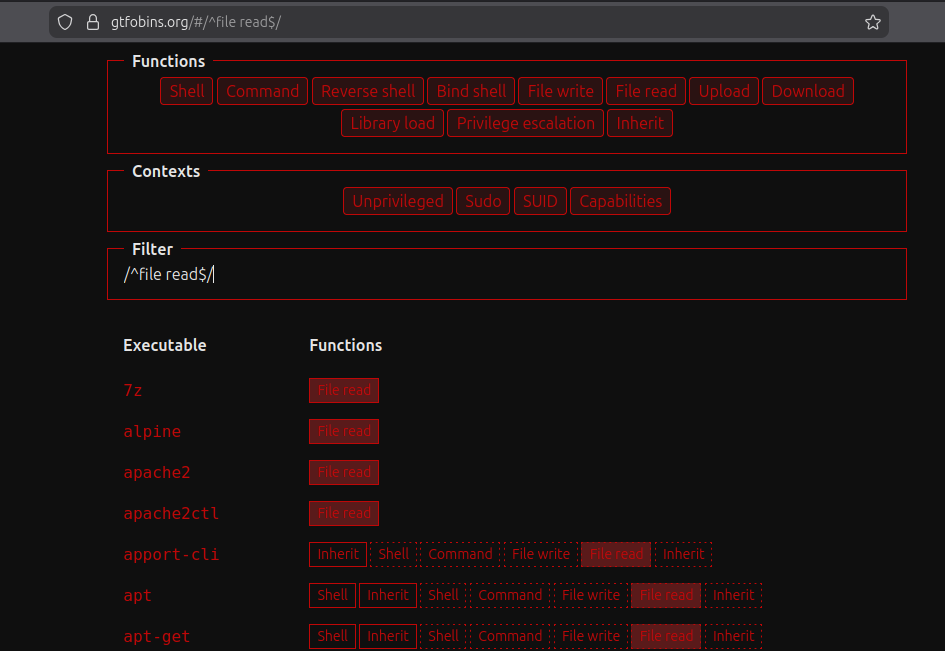
Task: Click the padlock site security icon
Action: point(93,22)
